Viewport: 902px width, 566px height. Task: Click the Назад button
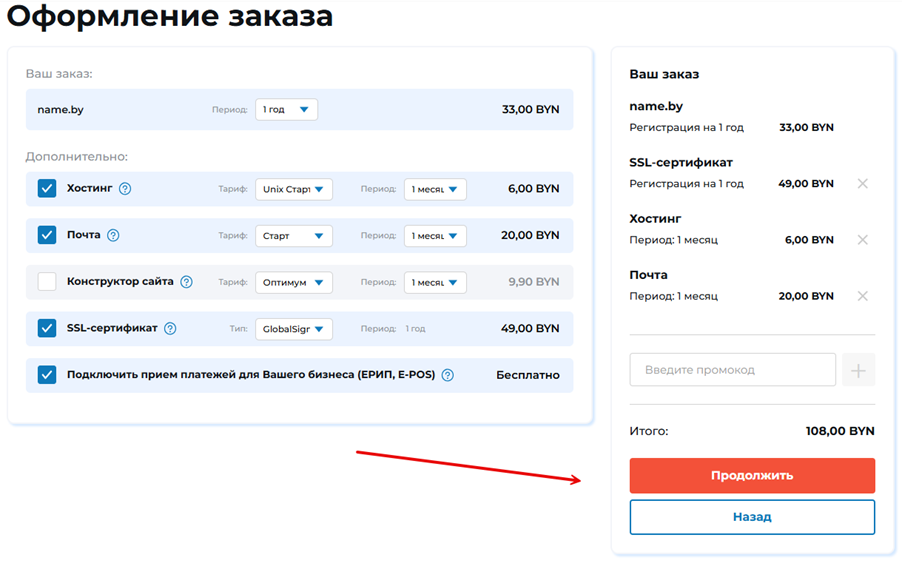pyautogui.click(x=752, y=517)
